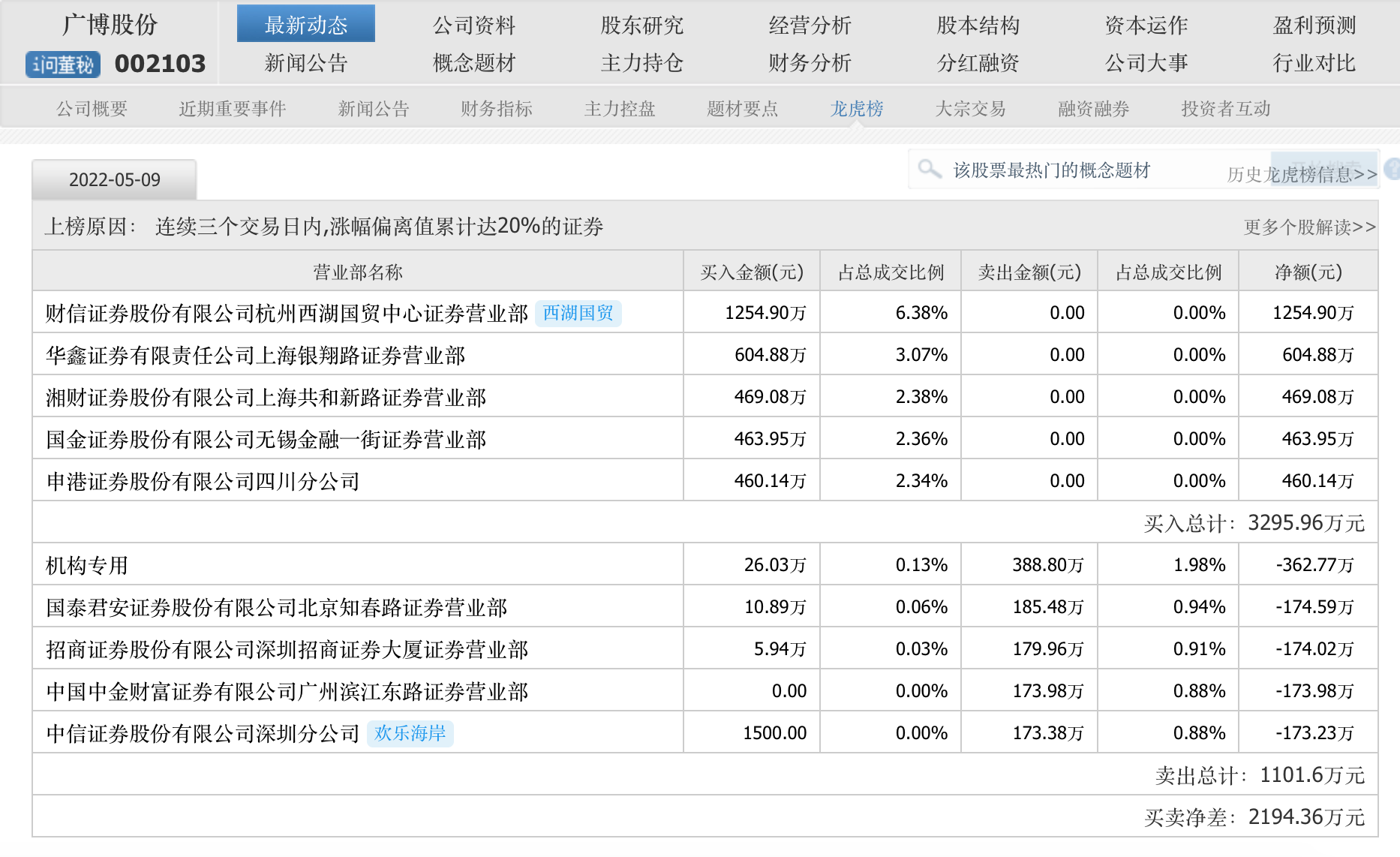Screen dimensions: 1400x857
Task: Select the 2022-05-09 date tab
Action: 114,180
